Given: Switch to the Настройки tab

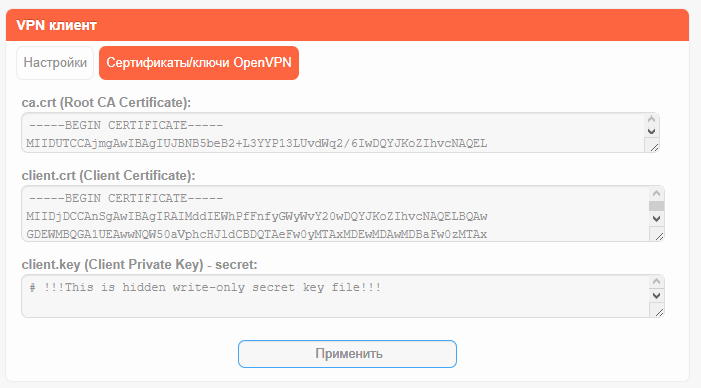Looking at the screenshot, I should click(x=55, y=63).
